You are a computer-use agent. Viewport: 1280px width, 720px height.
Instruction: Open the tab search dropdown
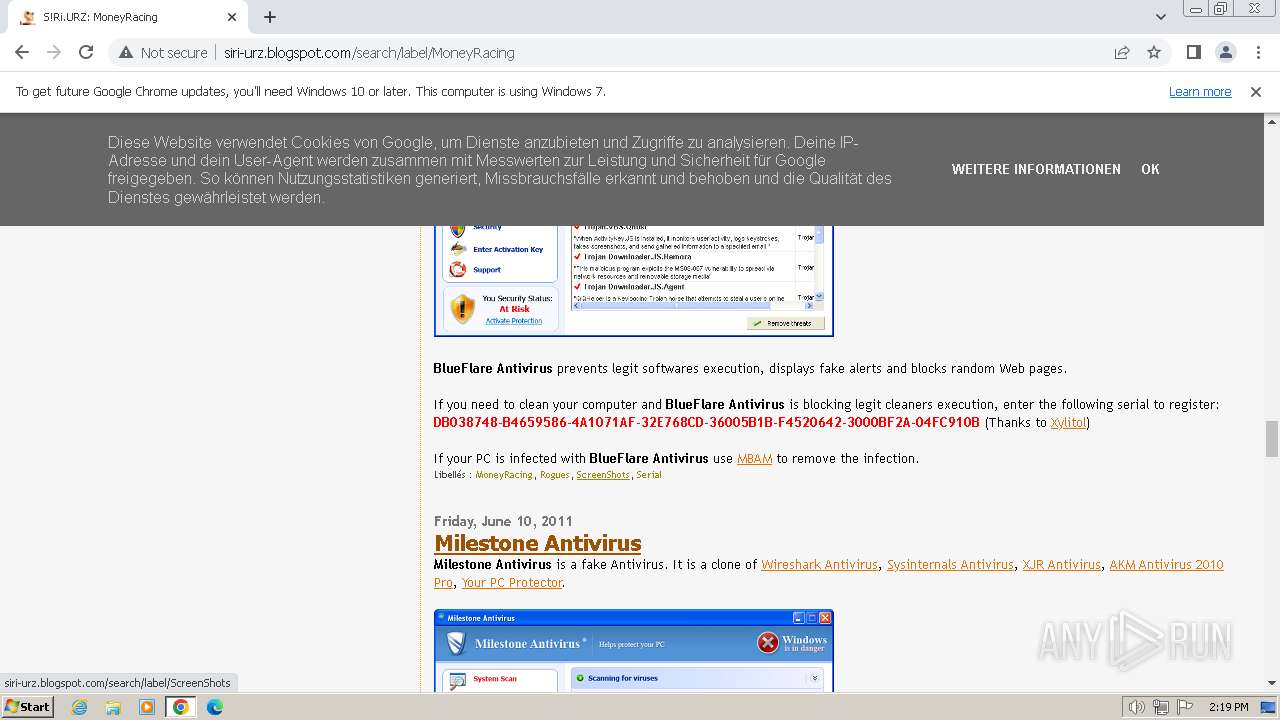[1160, 17]
